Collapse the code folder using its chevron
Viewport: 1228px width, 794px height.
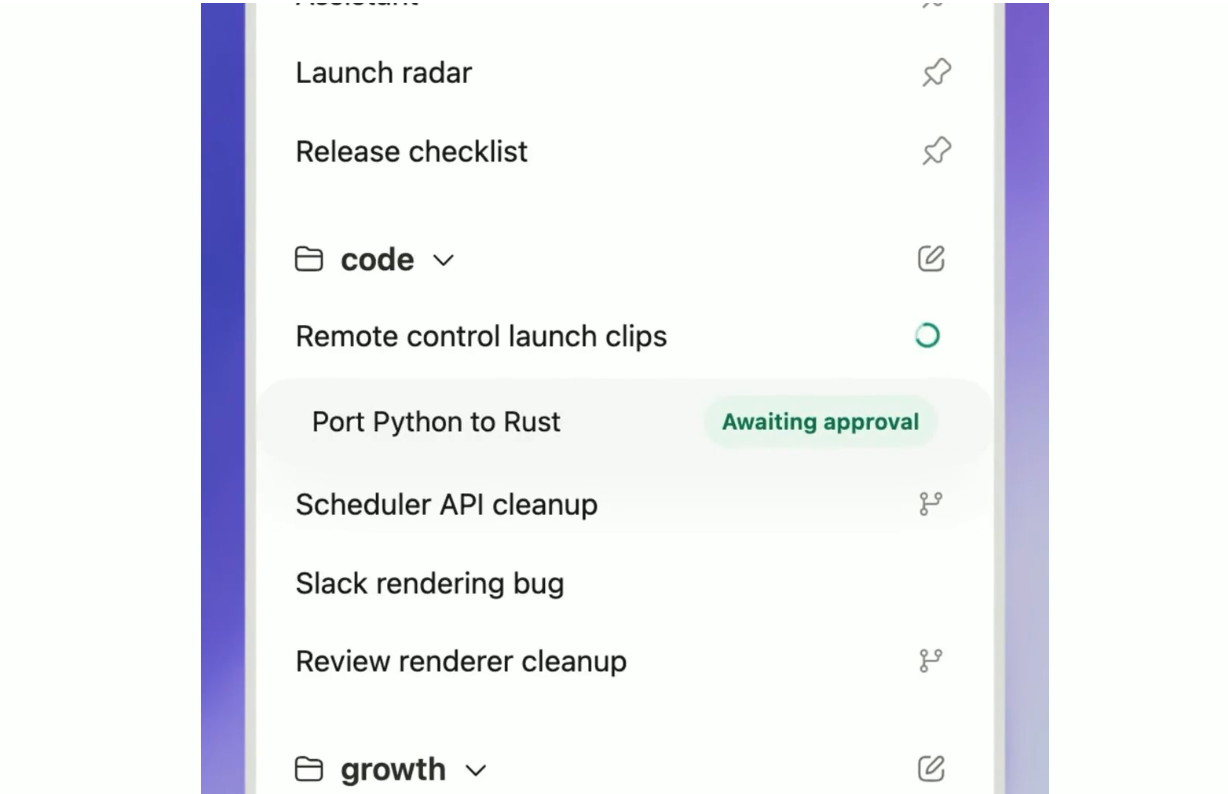click(443, 261)
